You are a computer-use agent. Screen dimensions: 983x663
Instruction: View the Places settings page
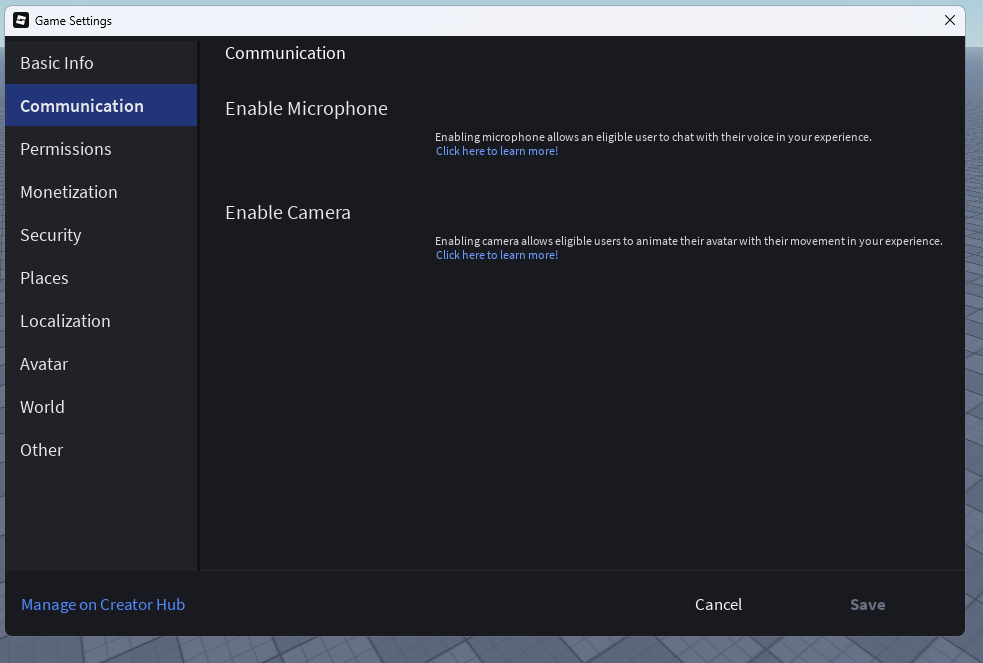[x=44, y=277]
